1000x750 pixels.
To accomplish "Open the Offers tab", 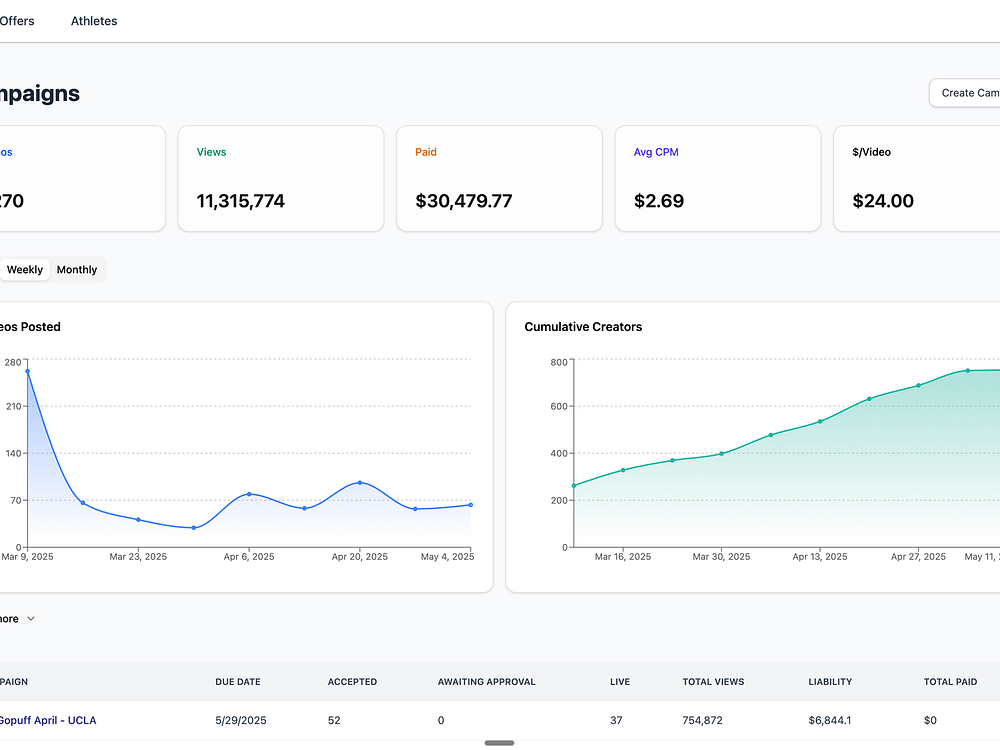I will coord(16,21).
